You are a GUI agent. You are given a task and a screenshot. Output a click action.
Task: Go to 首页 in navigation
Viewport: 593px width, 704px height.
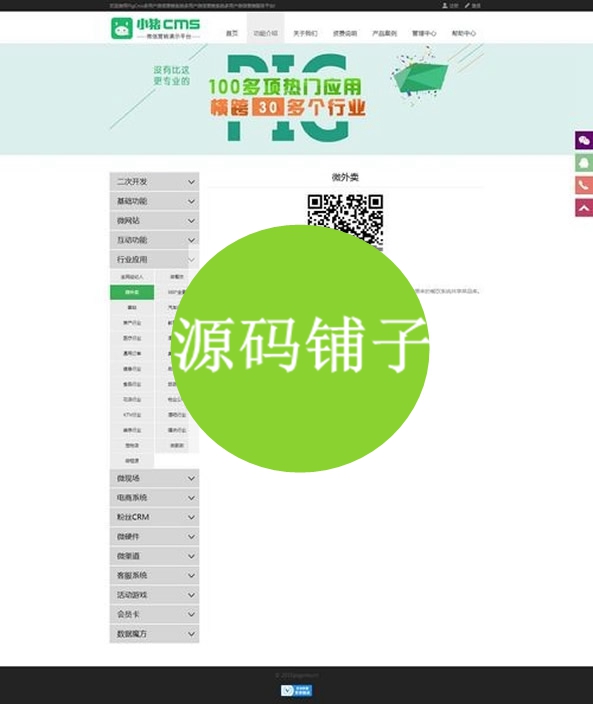coord(232,33)
